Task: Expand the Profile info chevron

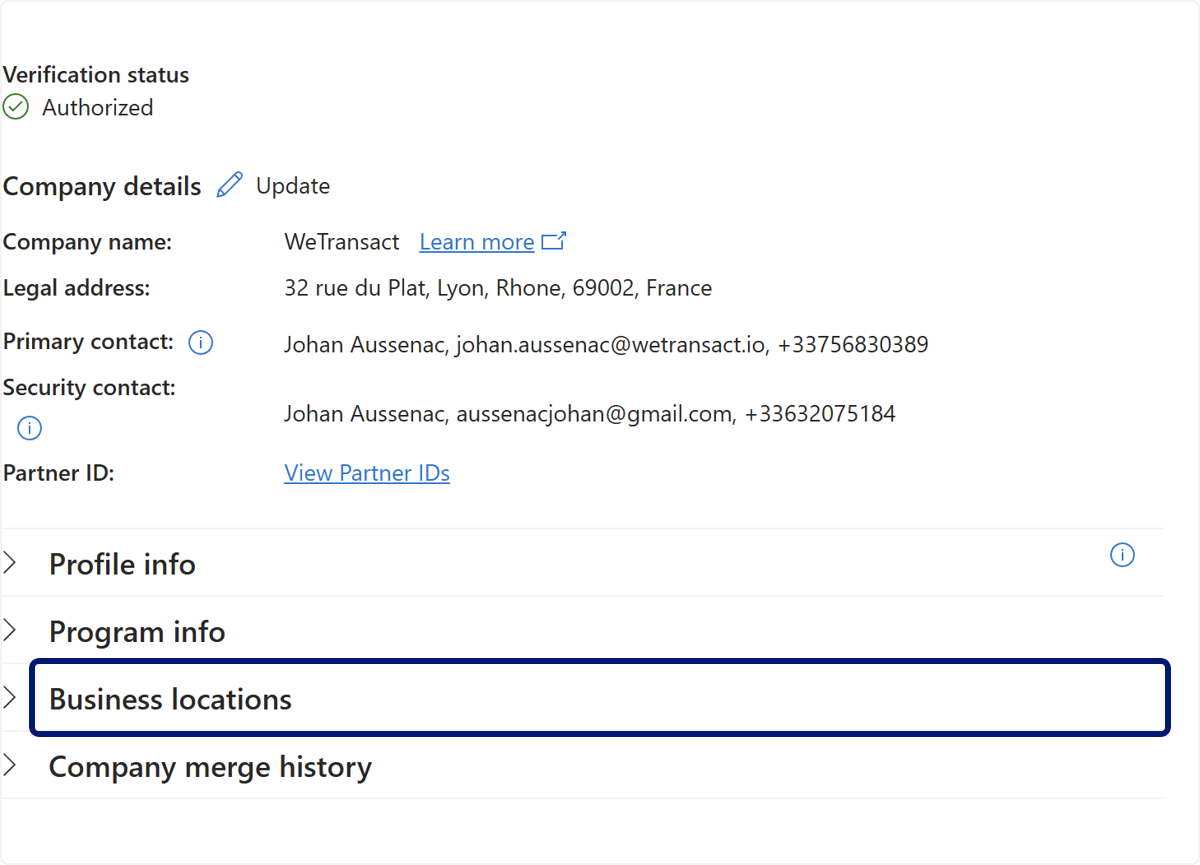Action: coord(10,563)
